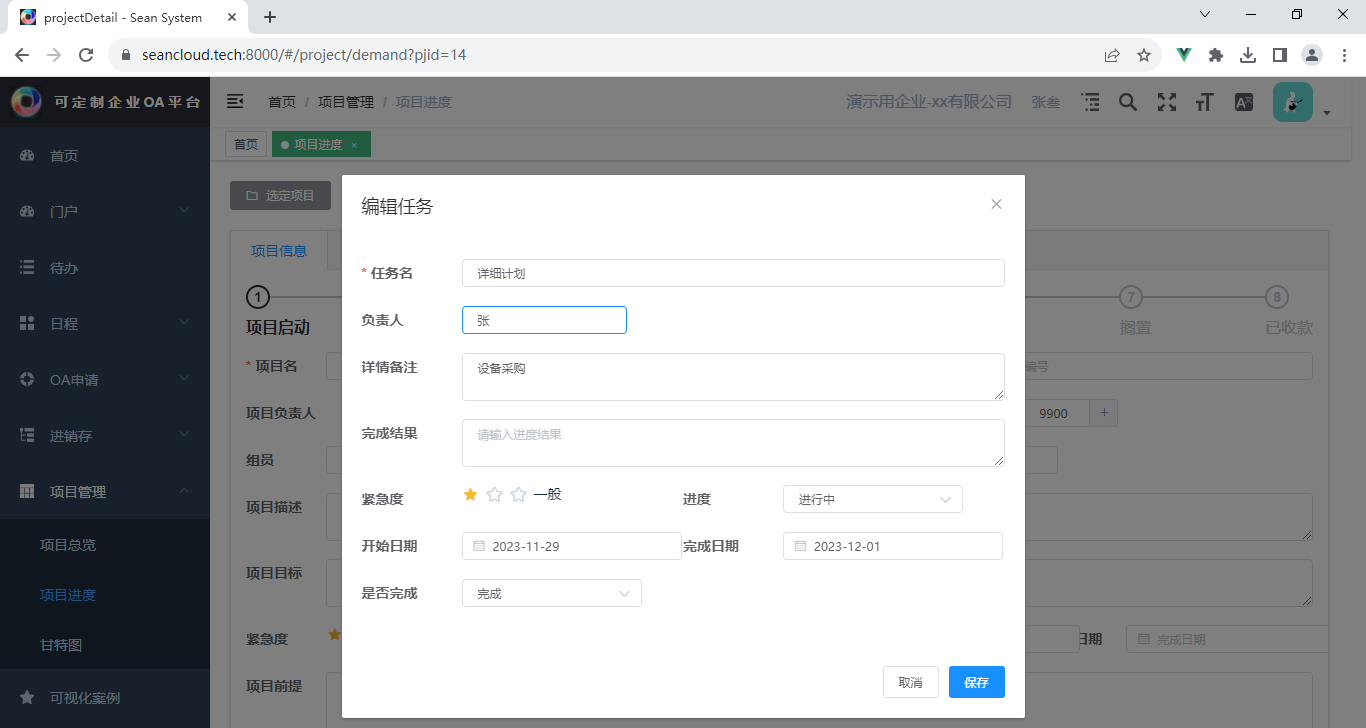Set 紧急度 to the third star
This screenshot has height=728, width=1366.
518,494
